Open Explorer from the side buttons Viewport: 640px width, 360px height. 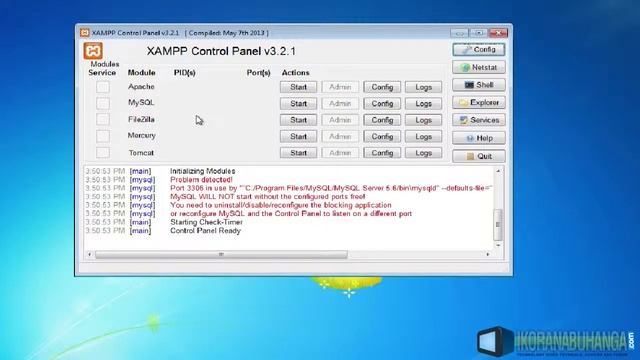pyautogui.click(x=479, y=102)
